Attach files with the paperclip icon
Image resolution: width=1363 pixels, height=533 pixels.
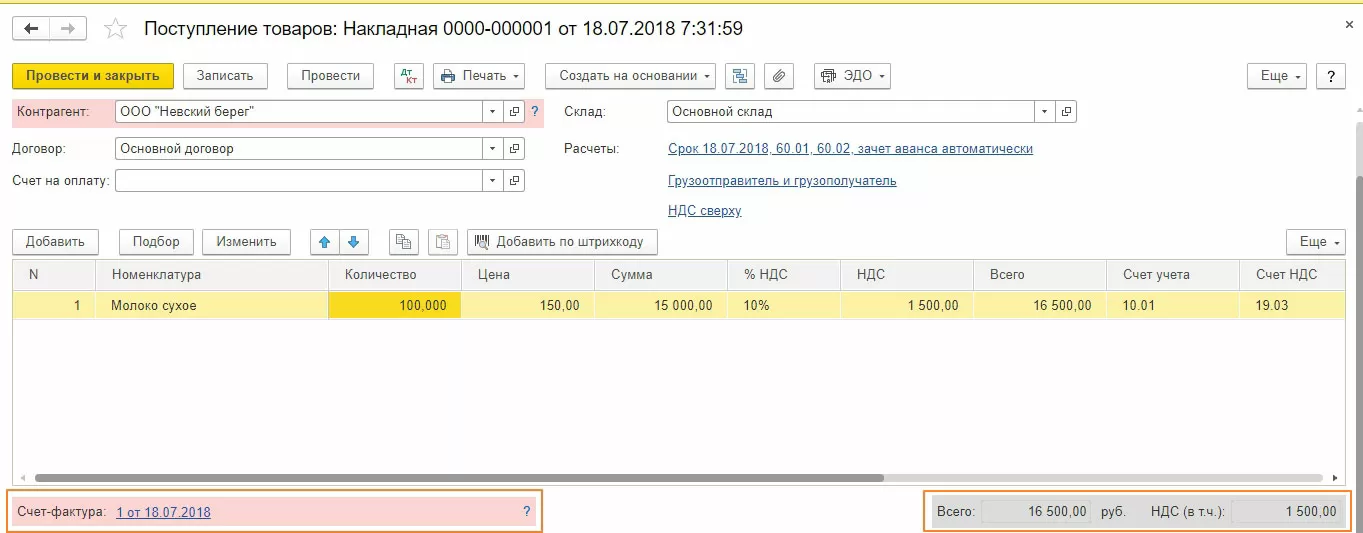pos(779,76)
